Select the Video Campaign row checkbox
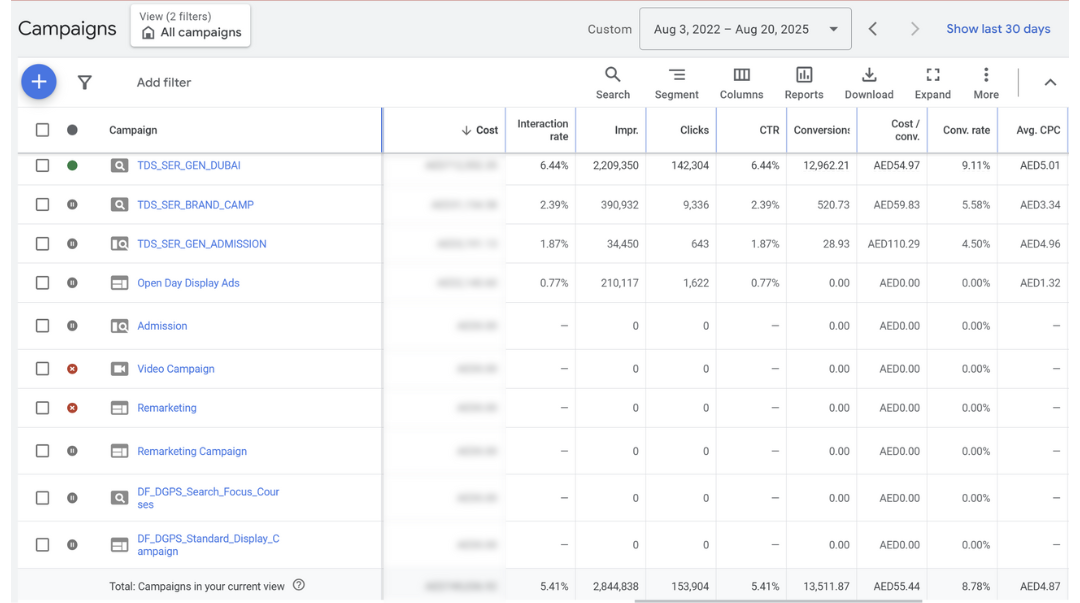The width and height of the screenshot is (1080, 603). point(42,369)
